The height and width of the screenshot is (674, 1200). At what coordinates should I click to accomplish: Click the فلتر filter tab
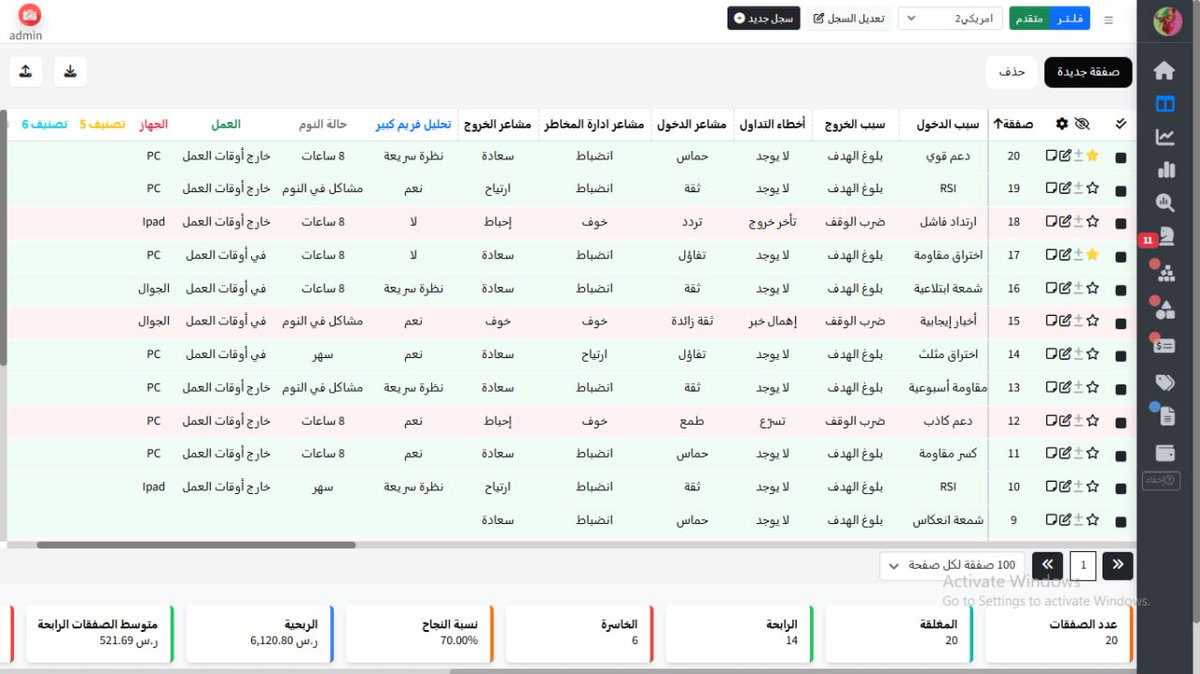tap(1071, 19)
